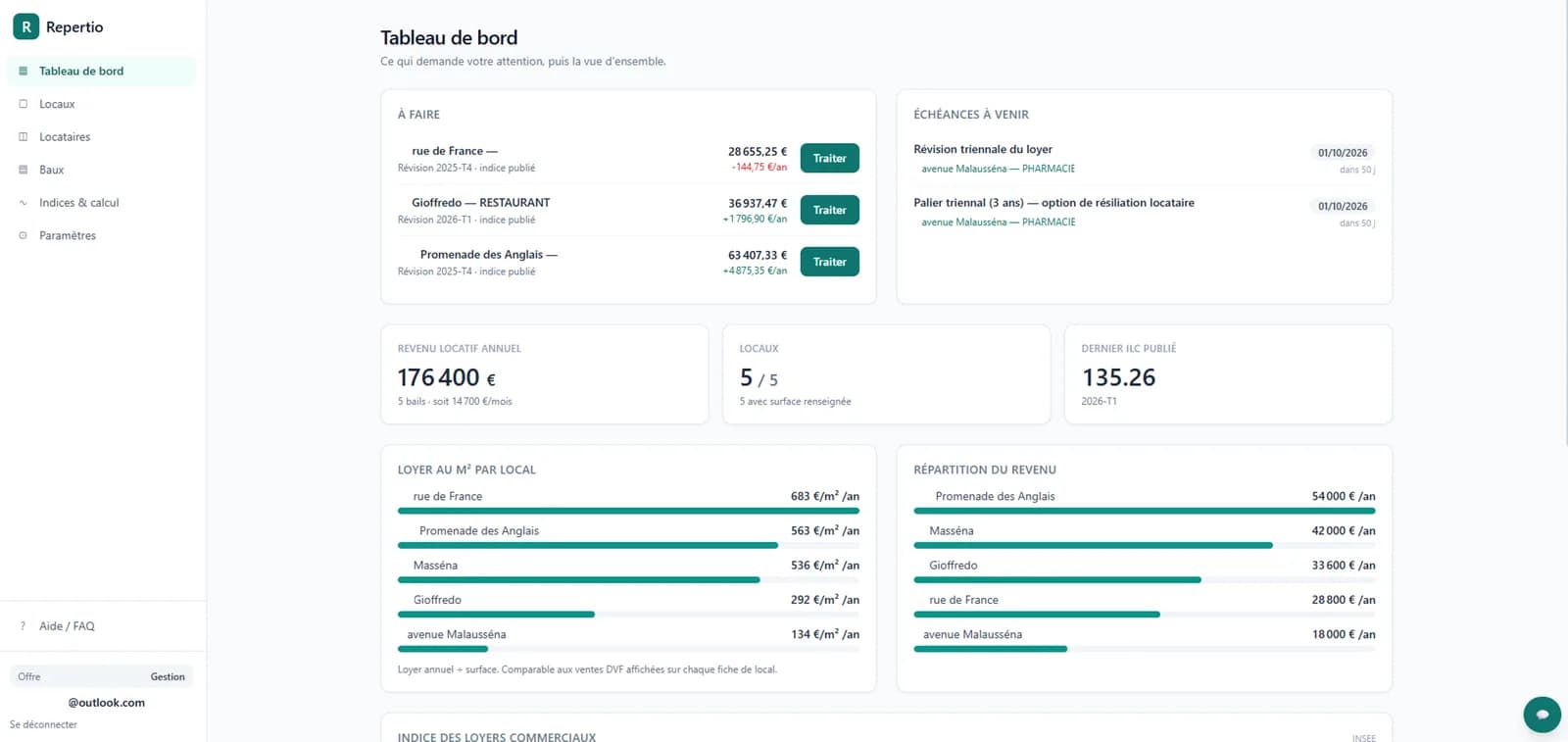Click Masséna in the loyer au m² list
Image resolution: width=1568 pixels, height=742 pixels.
click(435, 566)
